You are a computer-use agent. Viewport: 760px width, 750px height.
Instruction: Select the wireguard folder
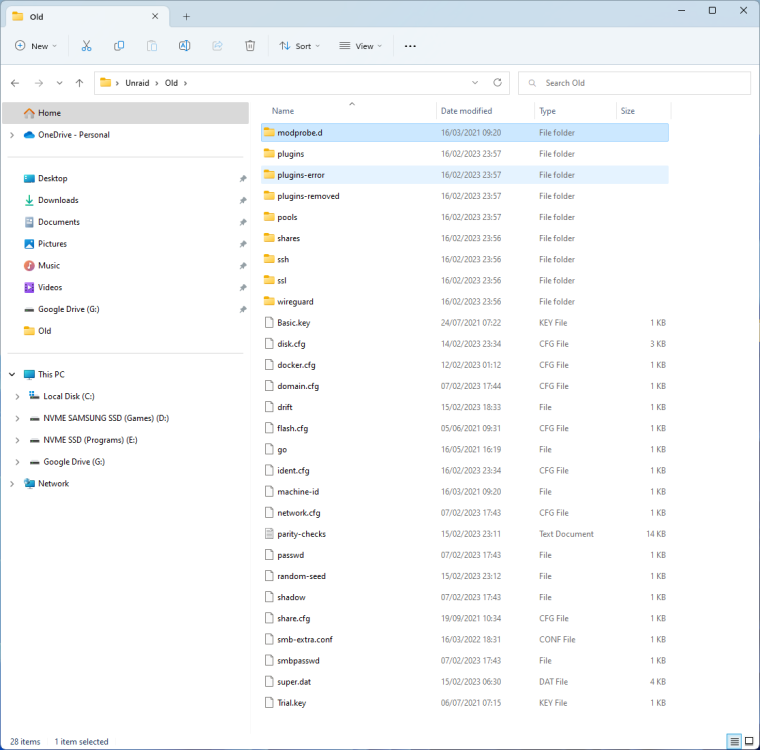pyautogui.click(x=465, y=302)
